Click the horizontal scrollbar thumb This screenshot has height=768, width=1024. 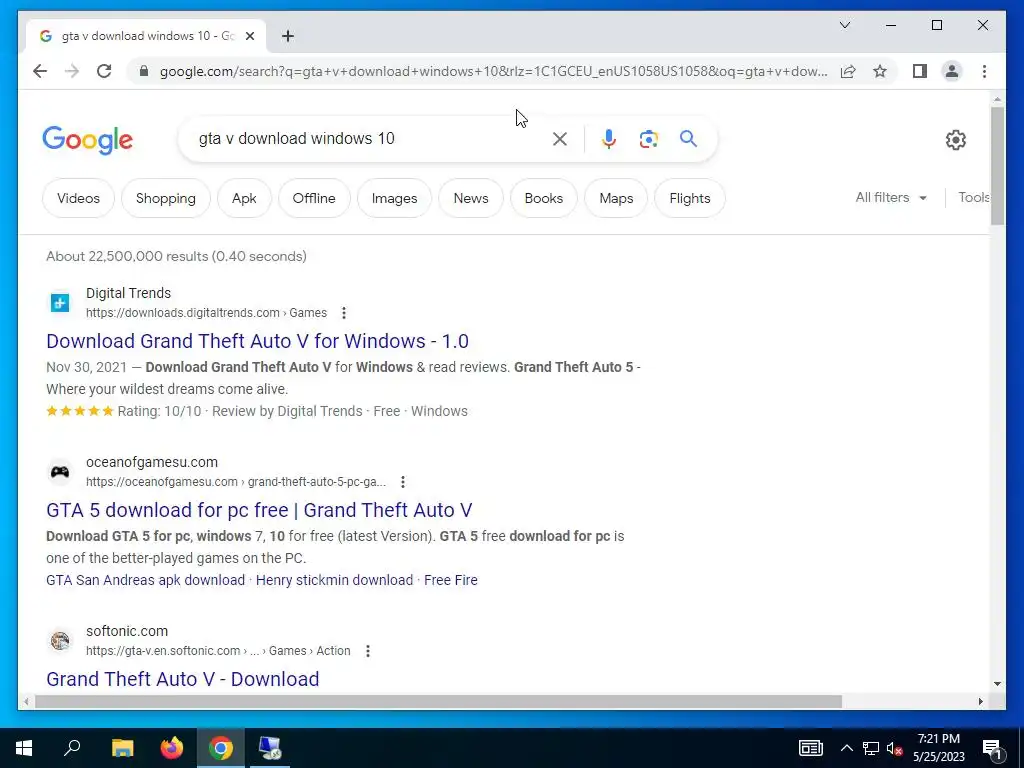pyautogui.click(x=438, y=701)
